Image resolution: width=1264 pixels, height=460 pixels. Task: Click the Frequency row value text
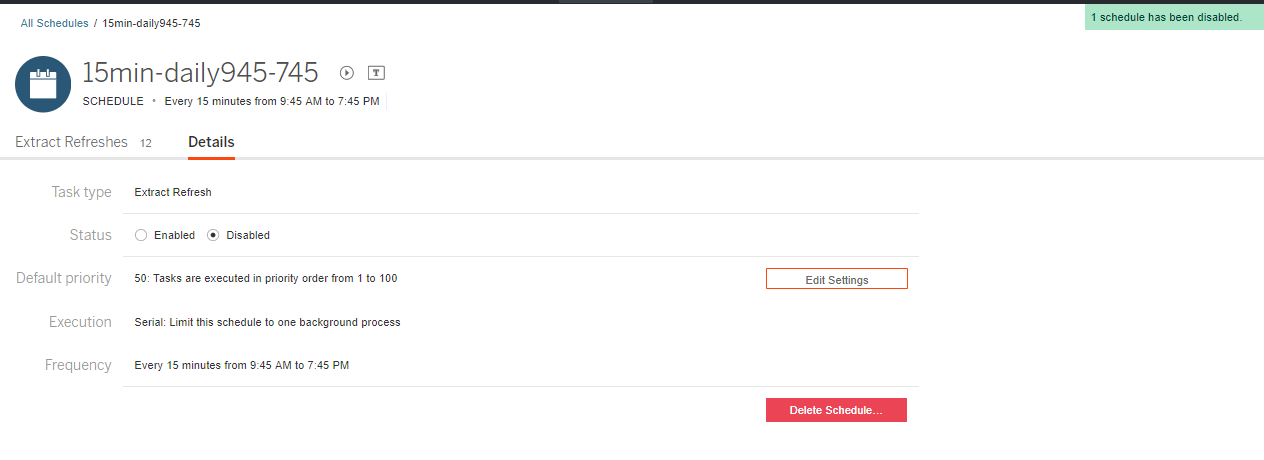pos(242,365)
